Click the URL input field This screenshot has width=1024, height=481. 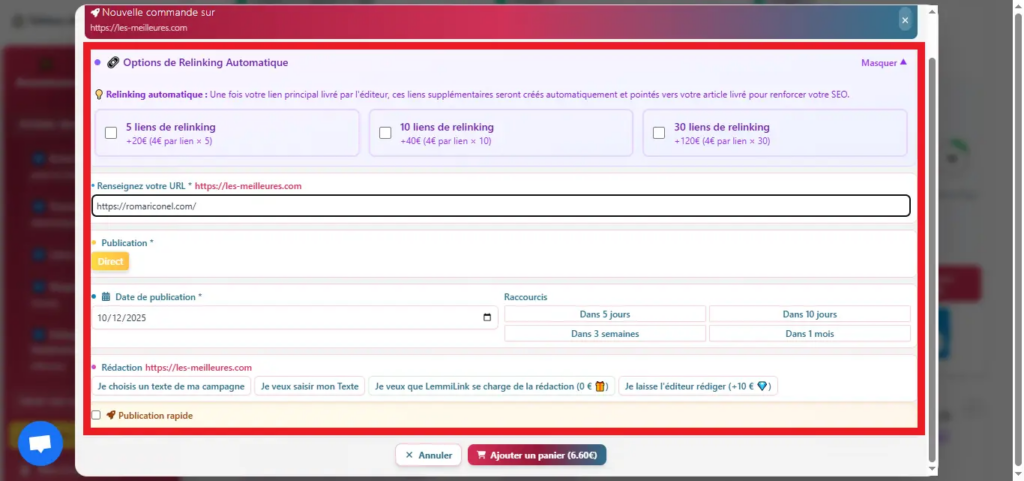coord(501,206)
